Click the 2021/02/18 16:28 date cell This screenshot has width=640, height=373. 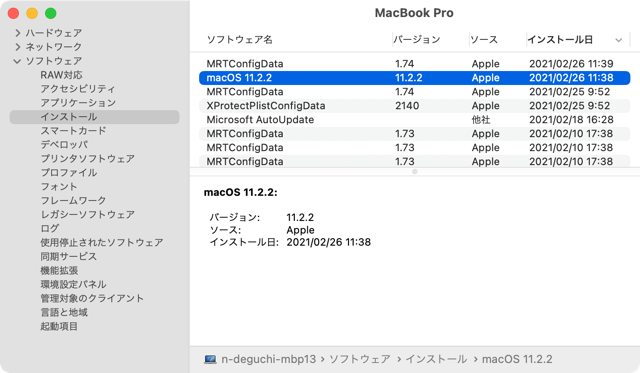[571, 120]
